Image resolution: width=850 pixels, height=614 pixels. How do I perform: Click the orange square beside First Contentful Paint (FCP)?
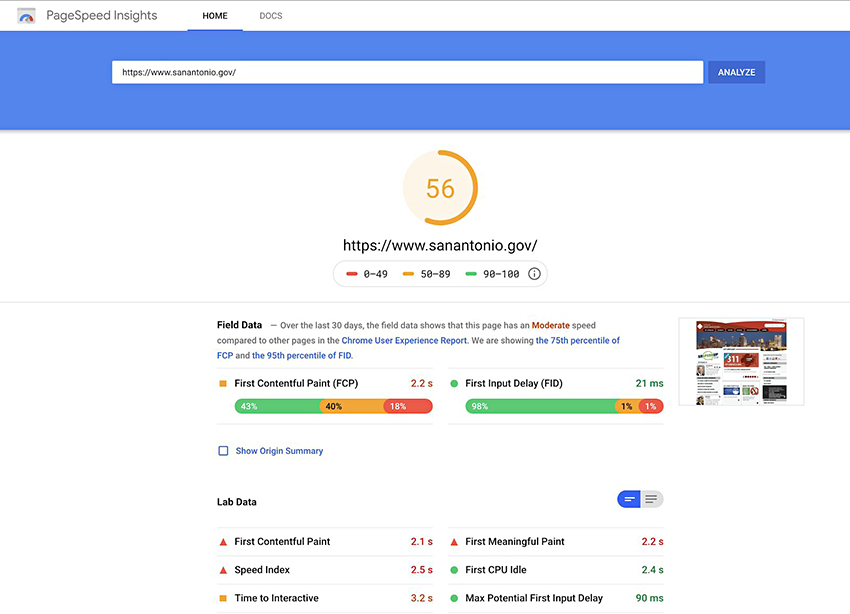223,384
